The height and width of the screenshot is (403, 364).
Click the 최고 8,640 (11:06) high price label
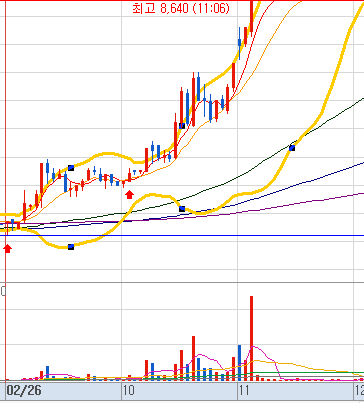coord(181,8)
